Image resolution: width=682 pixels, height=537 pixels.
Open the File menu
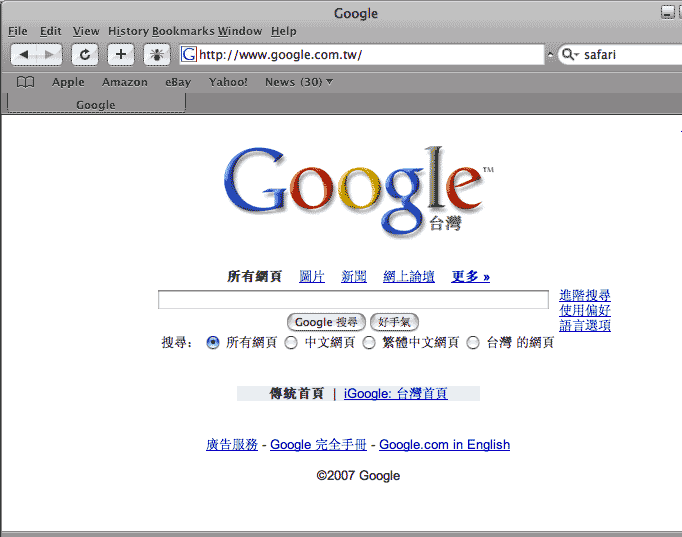pos(18,31)
